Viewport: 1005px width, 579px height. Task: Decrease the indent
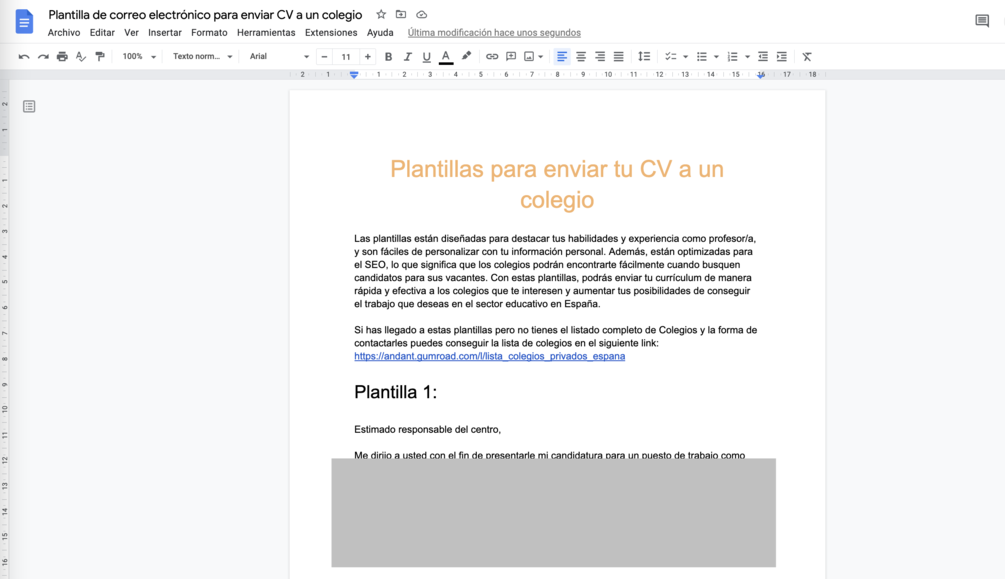(763, 56)
